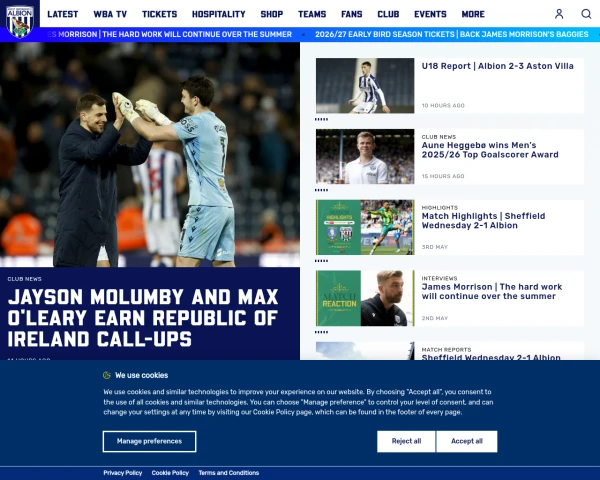The image size is (600, 480).
Task: Click Reject all cookies button
Action: pyautogui.click(x=406, y=441)
